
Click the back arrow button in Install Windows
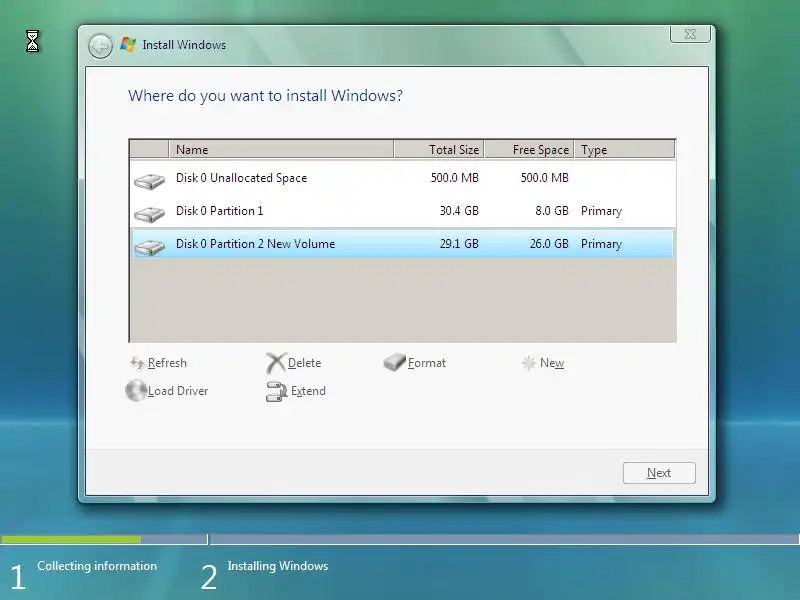pos(100,46)
